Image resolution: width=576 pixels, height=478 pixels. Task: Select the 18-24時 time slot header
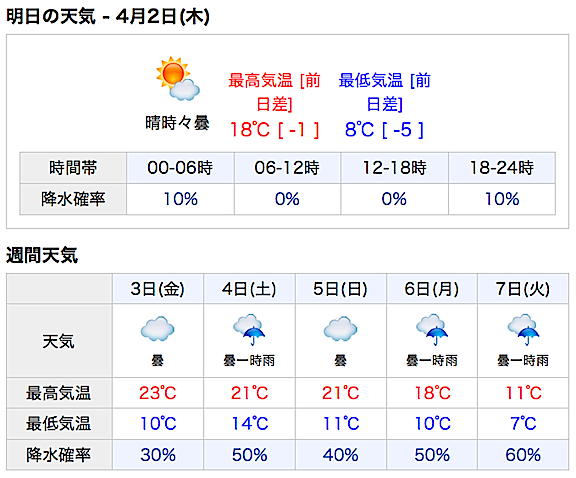click(x=502, y=168)
